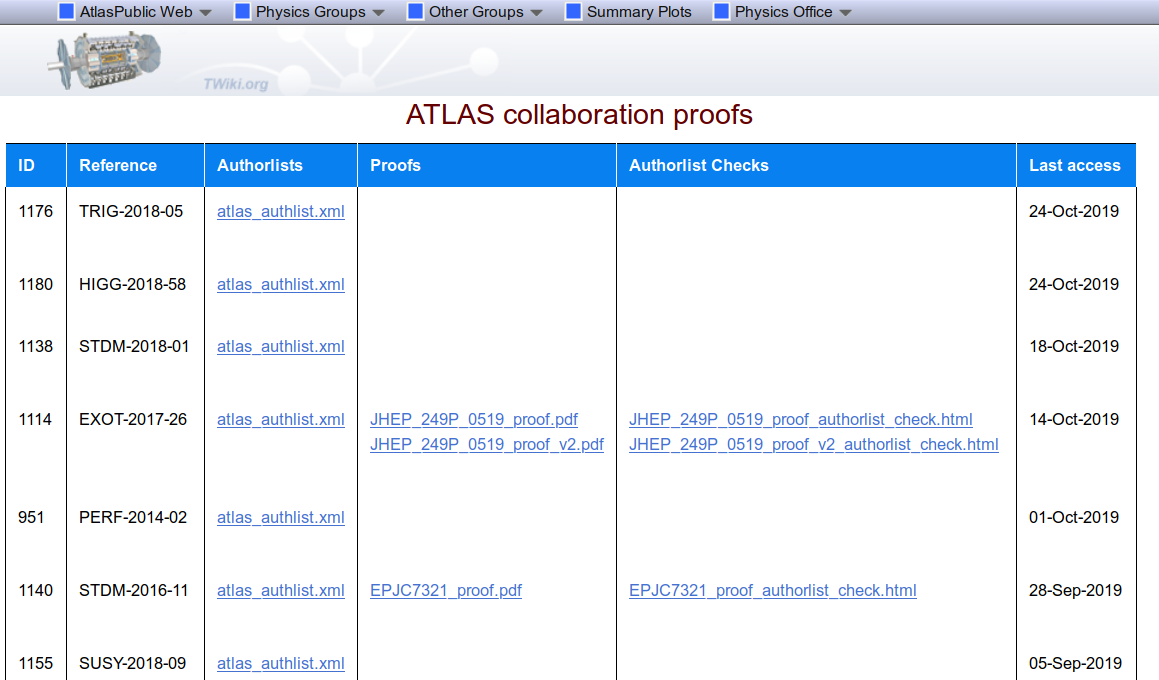This screenshot has width=1159, height=680.
Task: Open the Physics Office menu
Action: point(784,12)
